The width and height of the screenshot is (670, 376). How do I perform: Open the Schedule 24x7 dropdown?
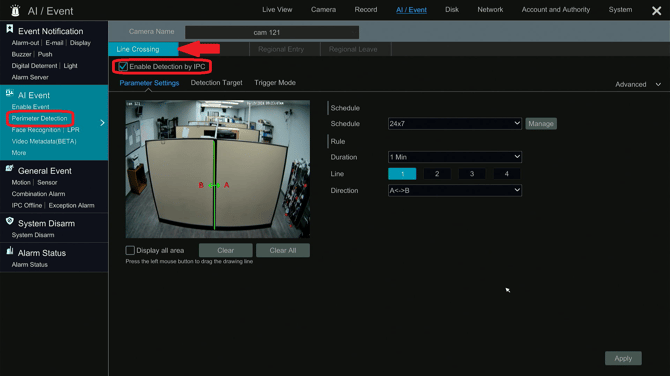point(455,123)
